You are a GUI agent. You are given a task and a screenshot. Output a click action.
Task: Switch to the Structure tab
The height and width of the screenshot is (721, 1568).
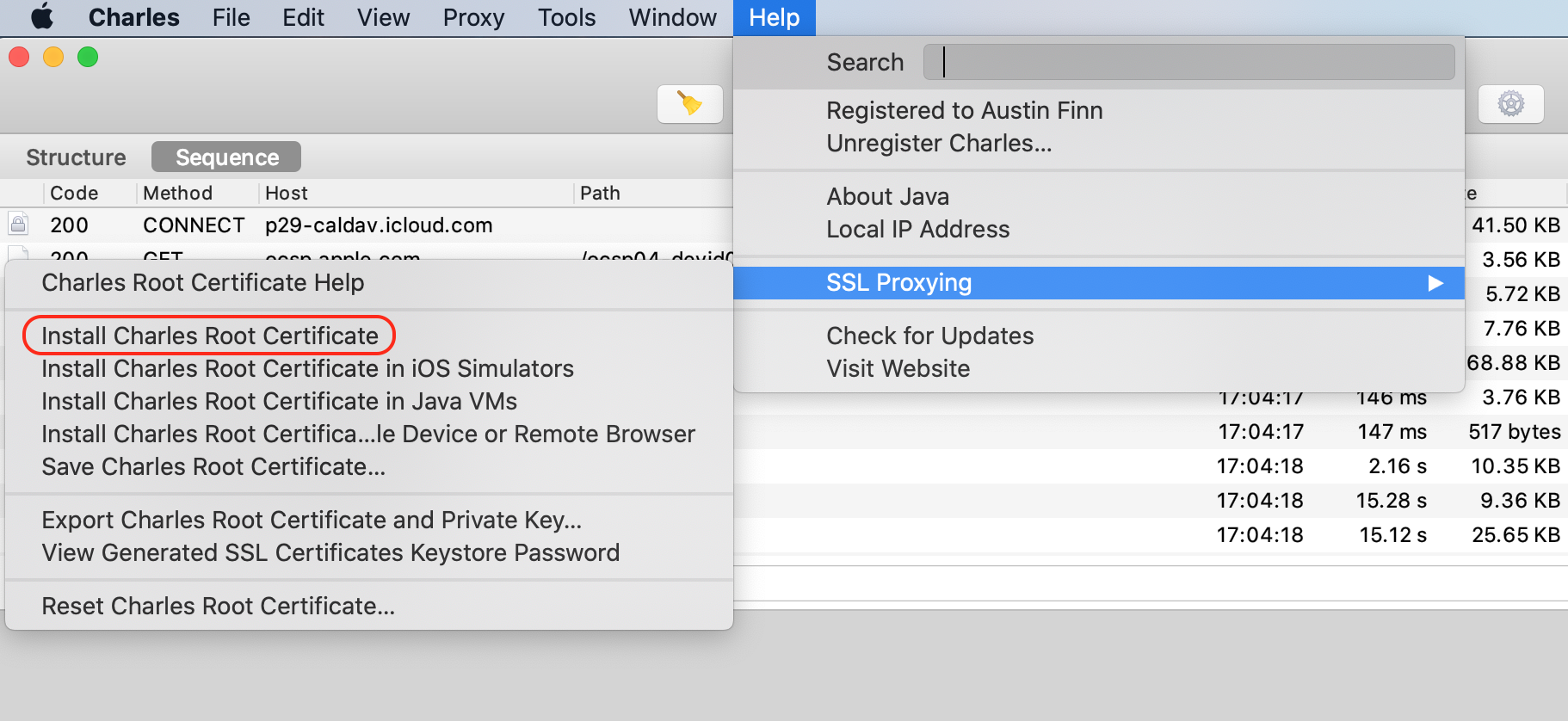(x=76, y=157)
